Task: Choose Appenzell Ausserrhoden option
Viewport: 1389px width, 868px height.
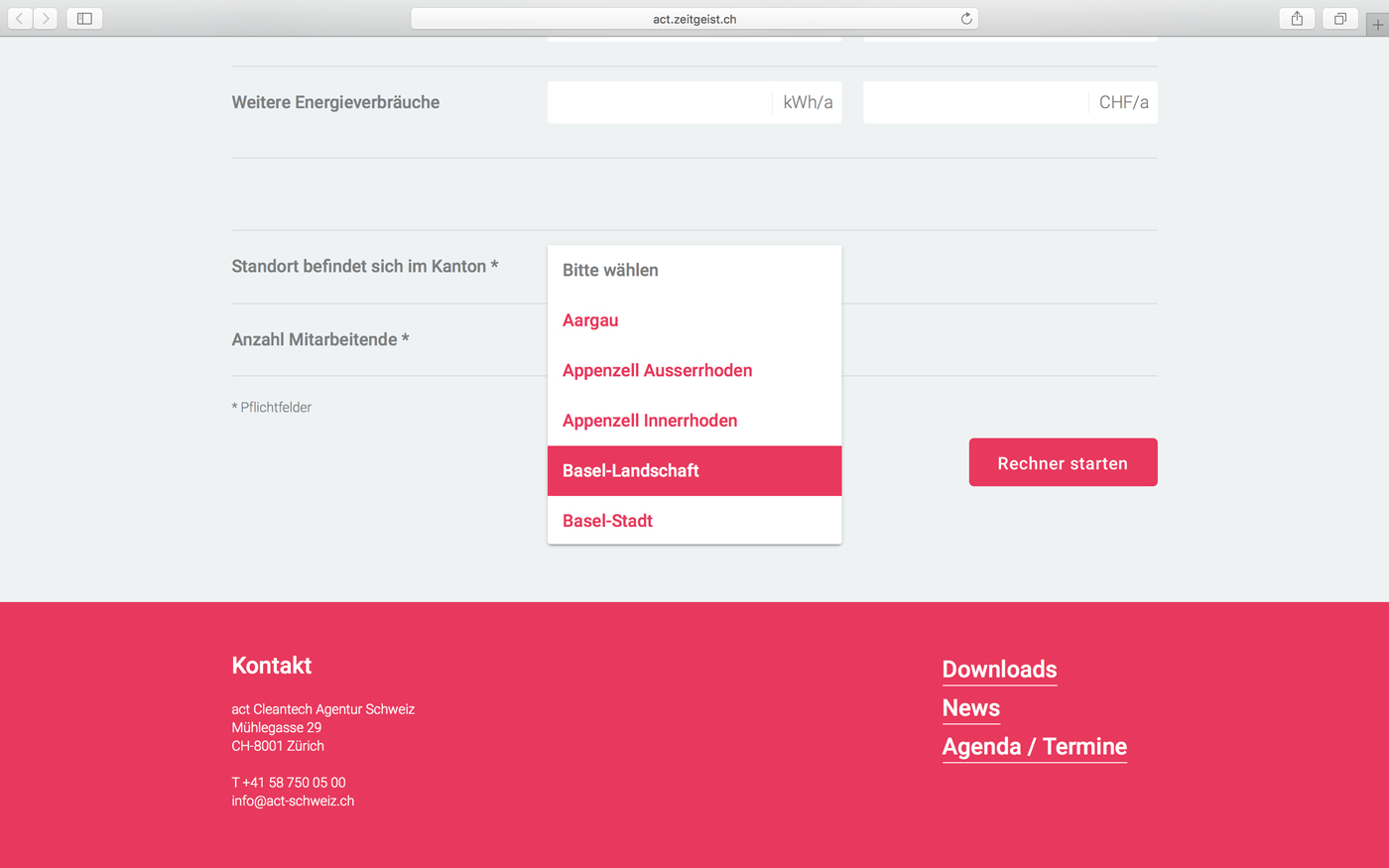Action: click(694, 370)
